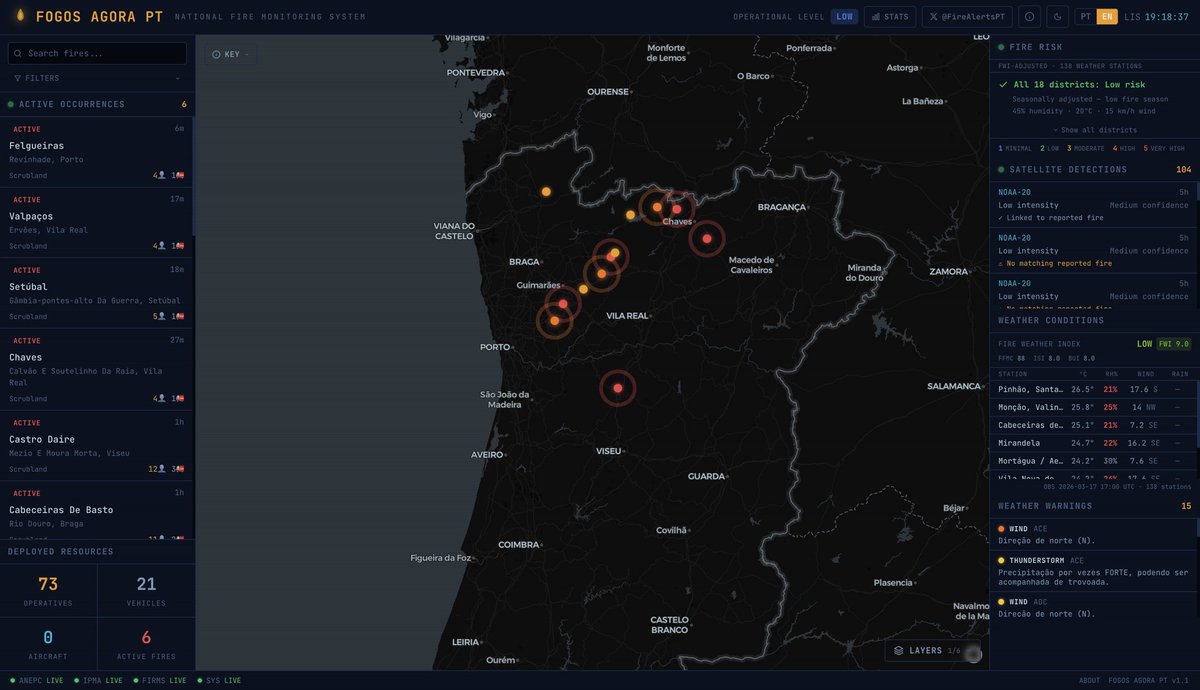Click the funnel Filters icon

click(x=18, y=78)
